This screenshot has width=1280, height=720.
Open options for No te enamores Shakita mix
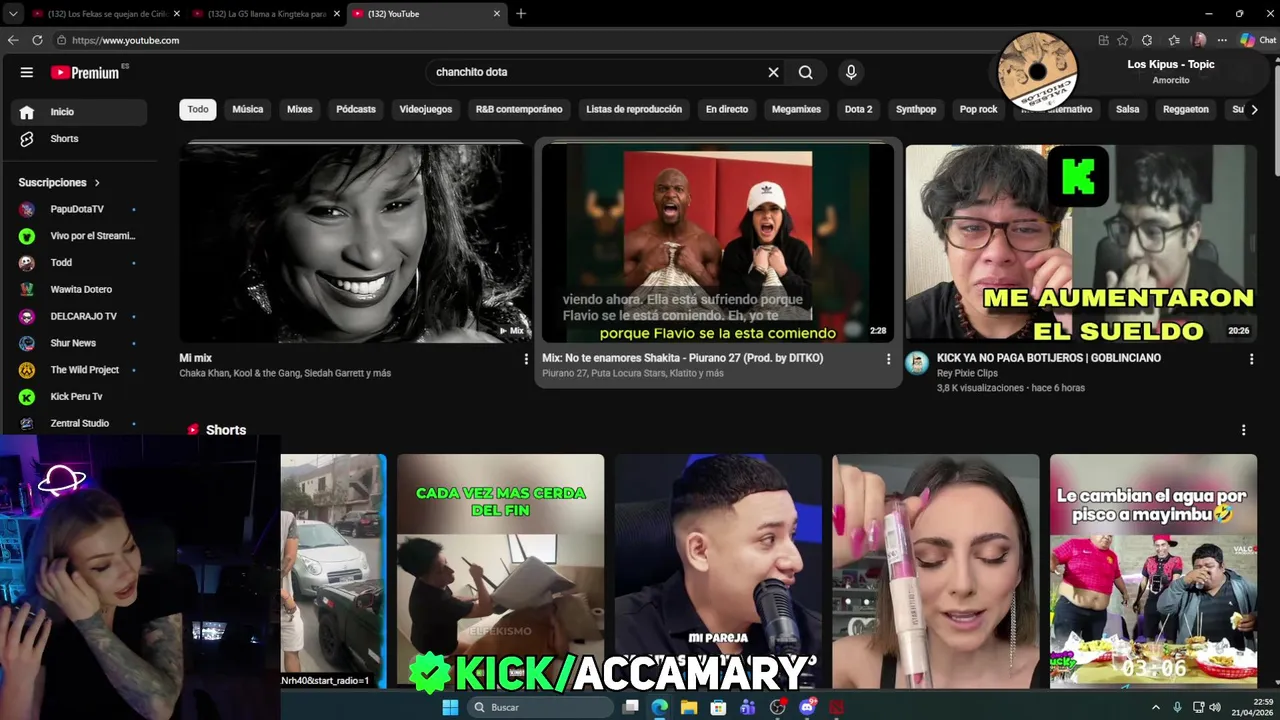tap(888, 359)
